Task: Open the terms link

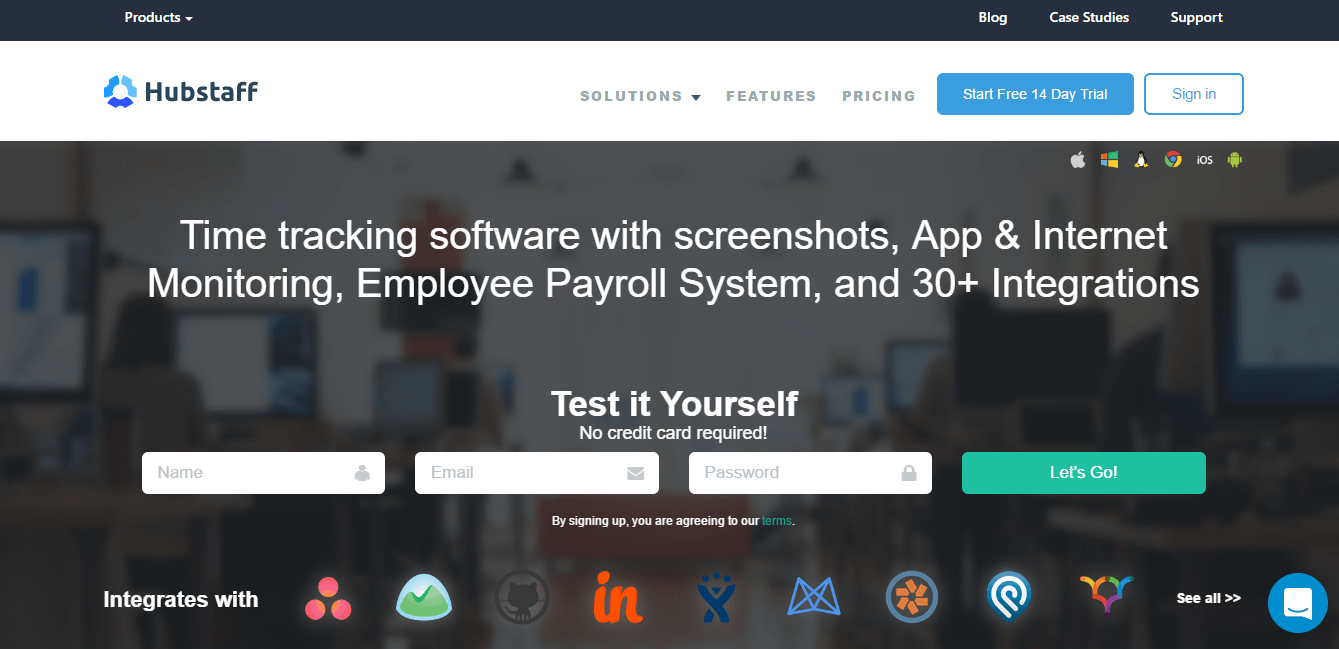Action: click(x=777, y=521)
